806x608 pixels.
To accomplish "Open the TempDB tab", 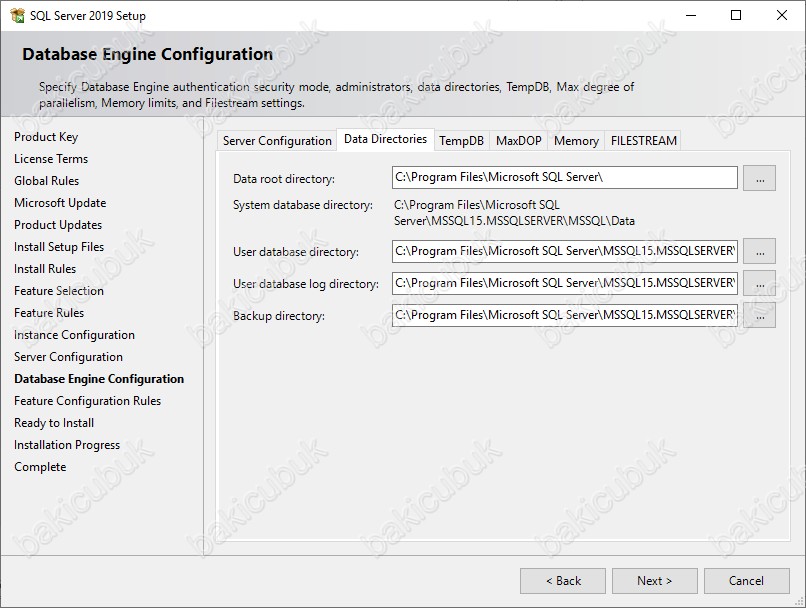I will point(461,141).
